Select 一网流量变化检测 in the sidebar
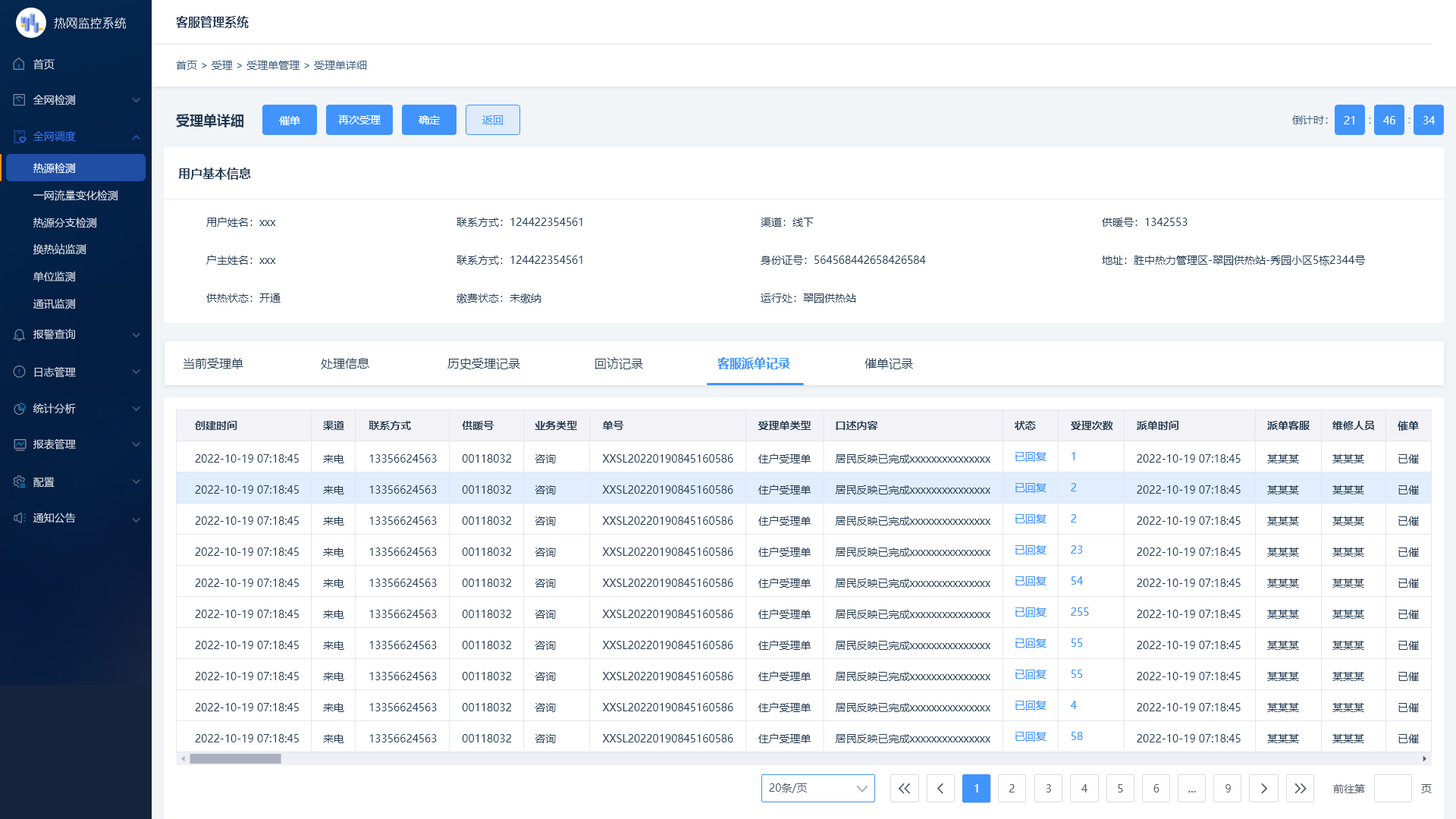 pos(76,196)
